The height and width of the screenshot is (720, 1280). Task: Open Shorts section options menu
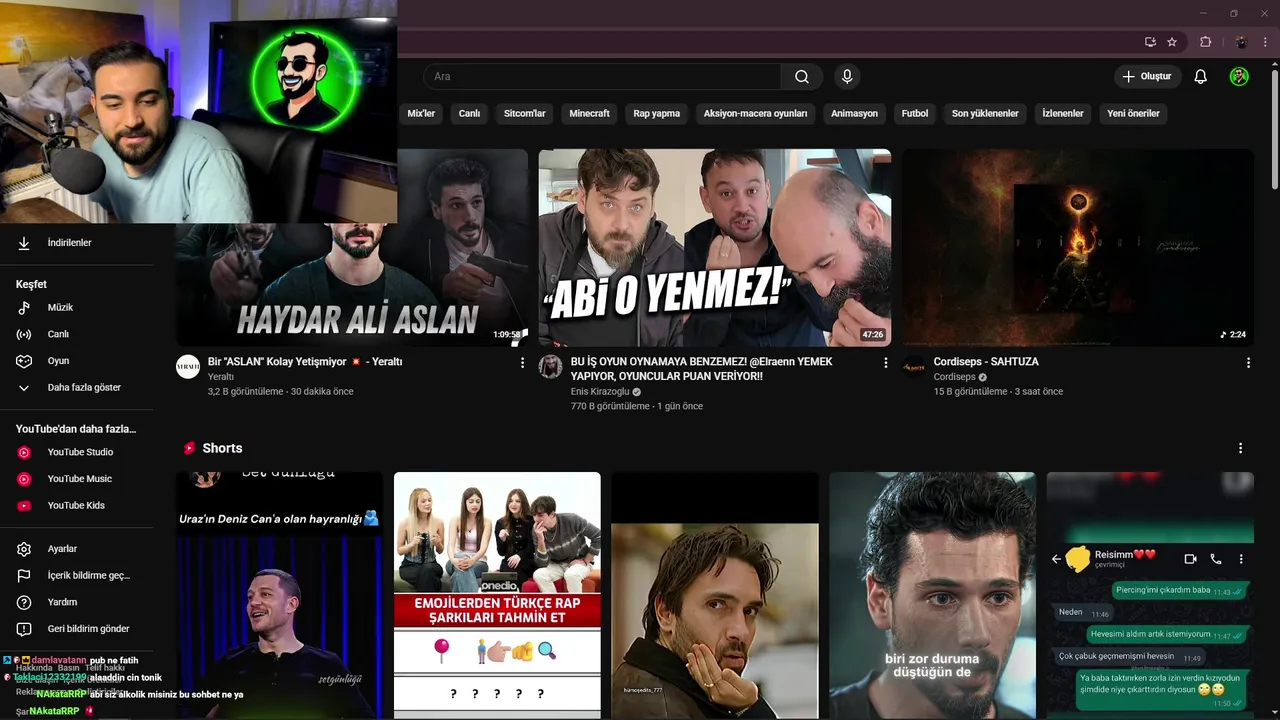pos(1240,448)
